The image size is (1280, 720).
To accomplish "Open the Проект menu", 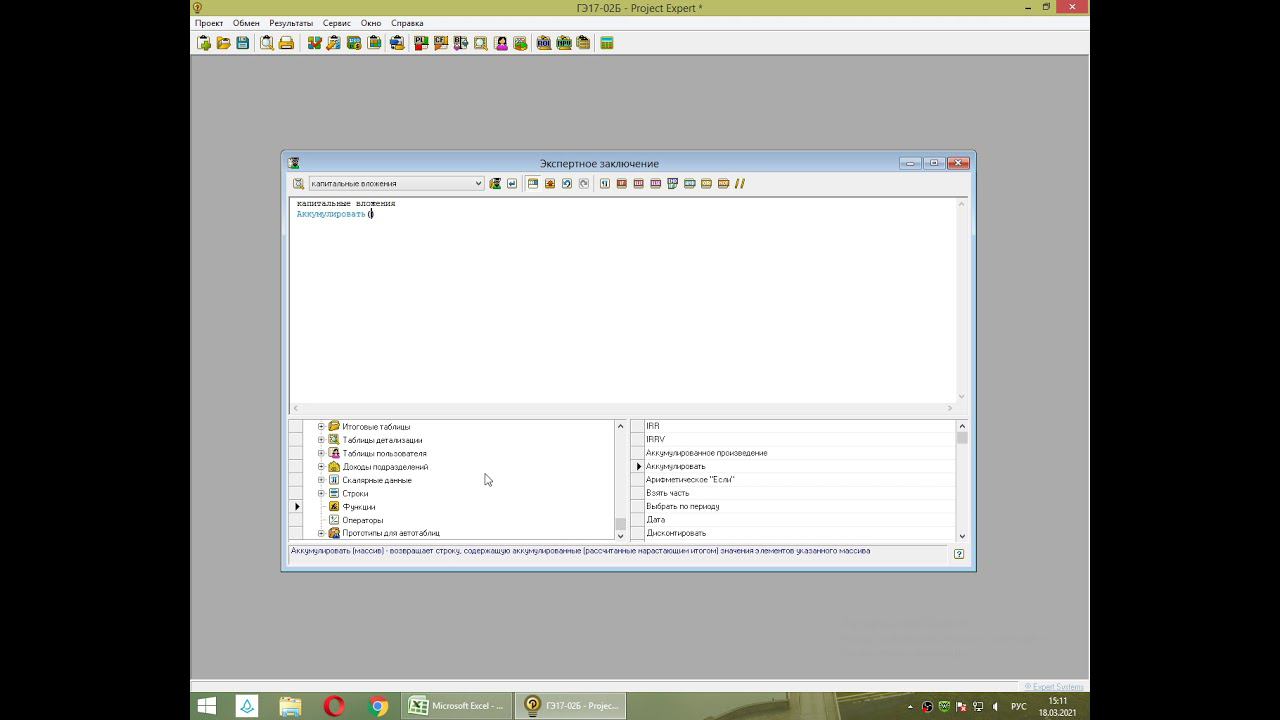I will (x=209, y=23).
